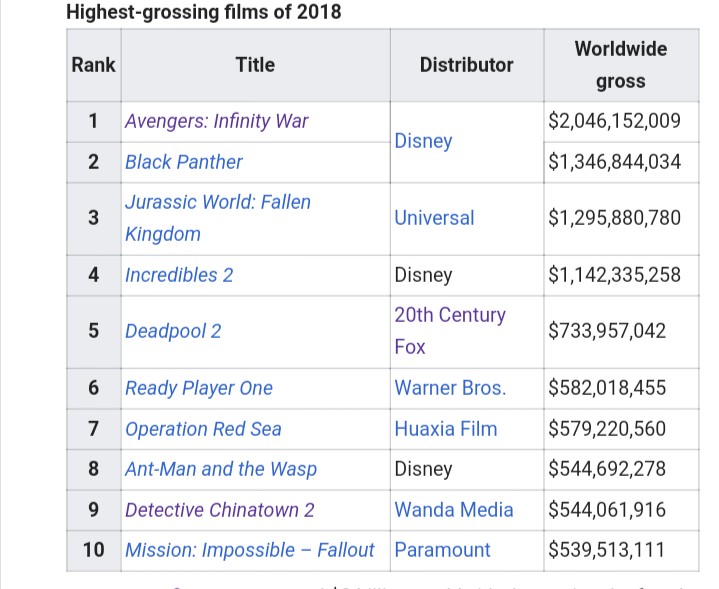719x589 pixels.
Task: Select the Deadpool 2 title link
Action: pos(172,331)
